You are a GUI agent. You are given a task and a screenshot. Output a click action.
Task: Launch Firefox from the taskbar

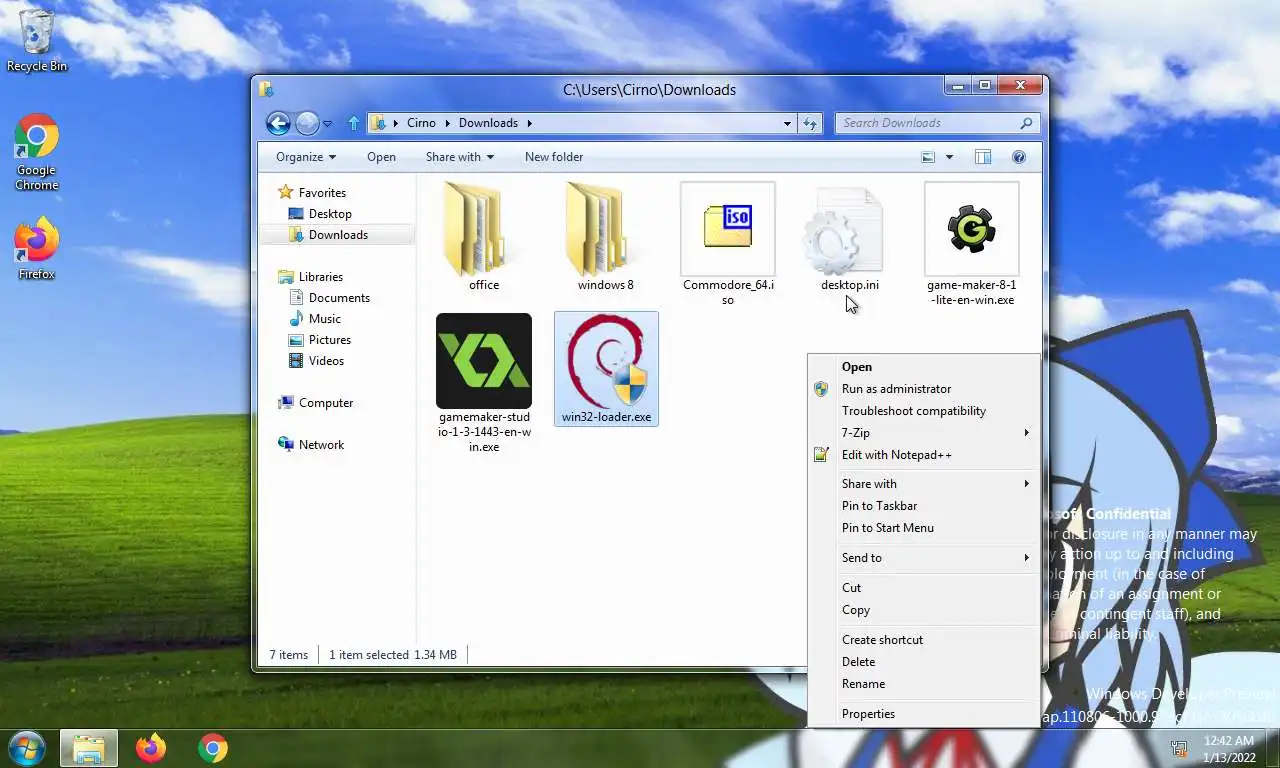pyautogui.click(x=151, y=748)
